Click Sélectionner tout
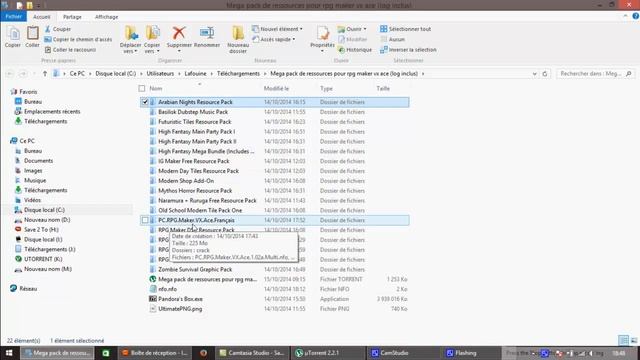The height and width of the screenshot is (360, 640). coord(405,29)
